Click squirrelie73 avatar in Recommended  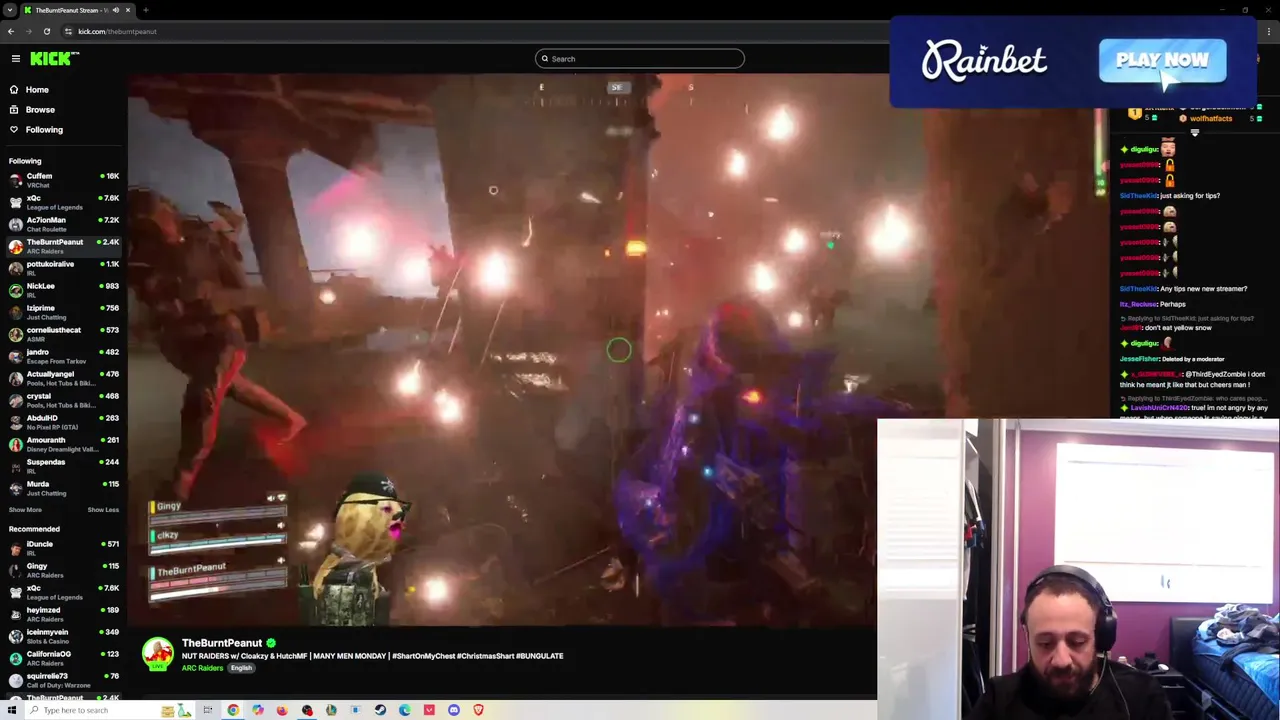click(x=15, y=680)
